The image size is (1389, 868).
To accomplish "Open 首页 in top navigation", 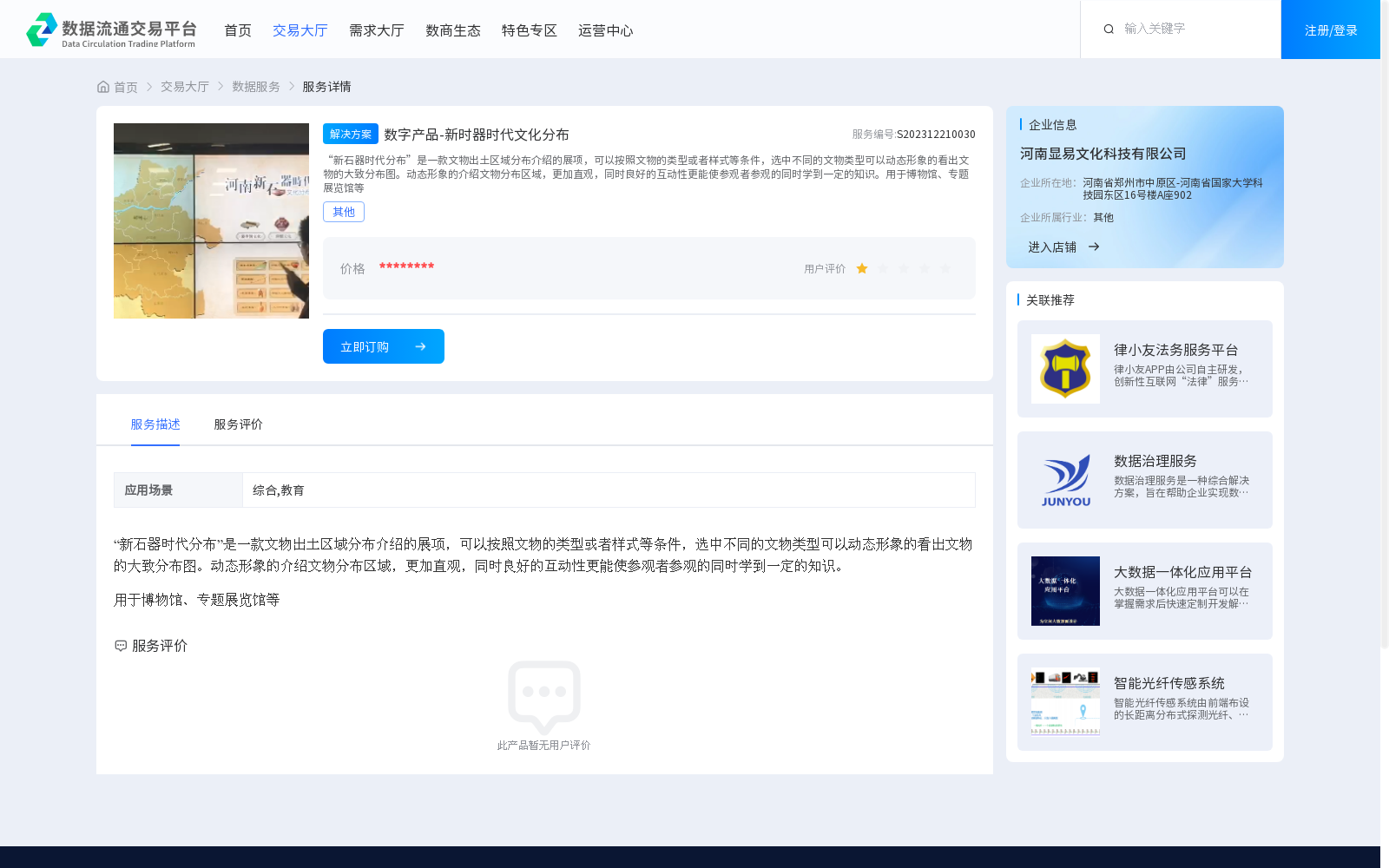I will pyautogui.click(x=237, y=30).
